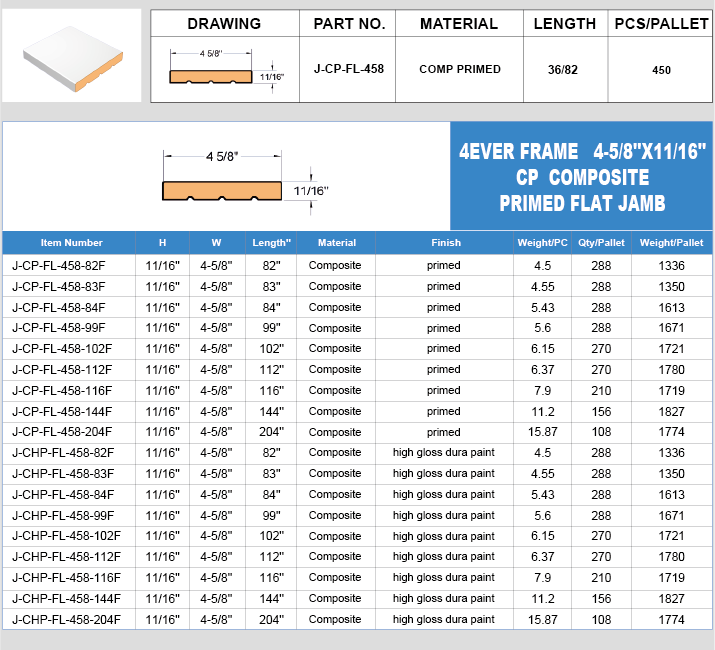Click the Item Number column header
Image resolution: width=715 pixels, height=650 pixels.
coord(72,243)
